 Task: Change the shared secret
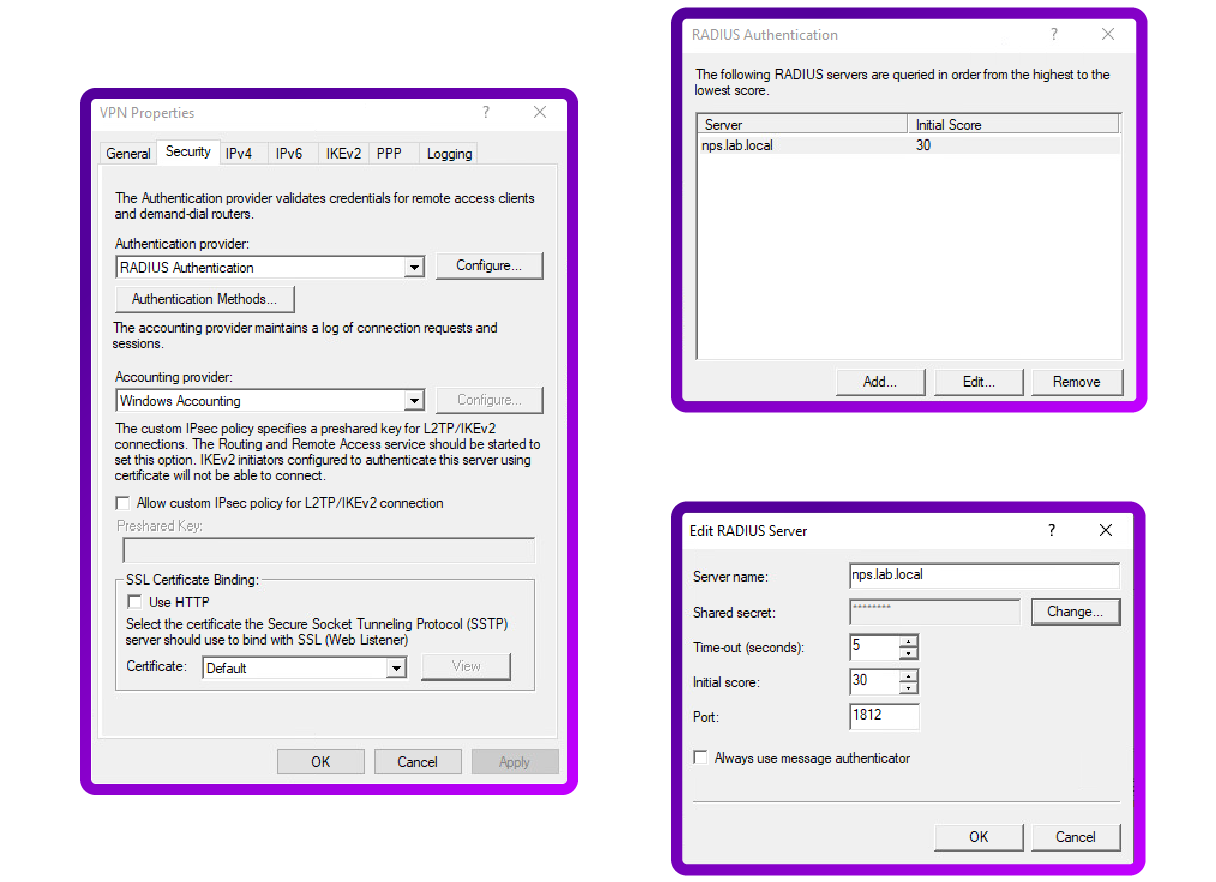click(x=1075, y=611)
